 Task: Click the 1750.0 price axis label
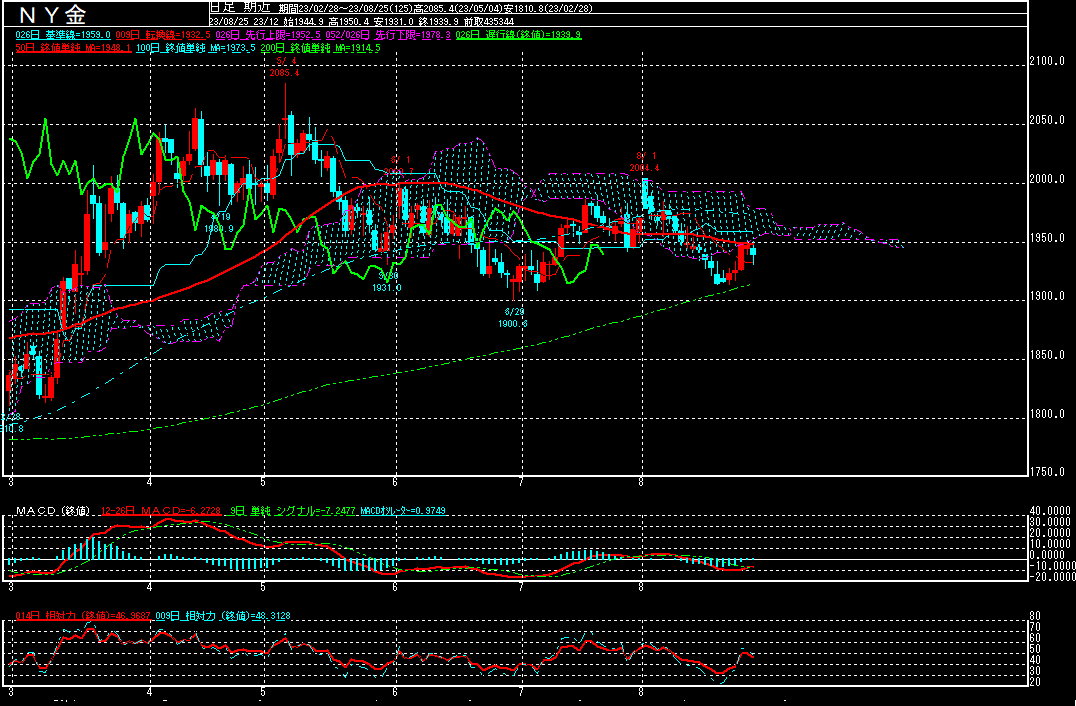1047,472
